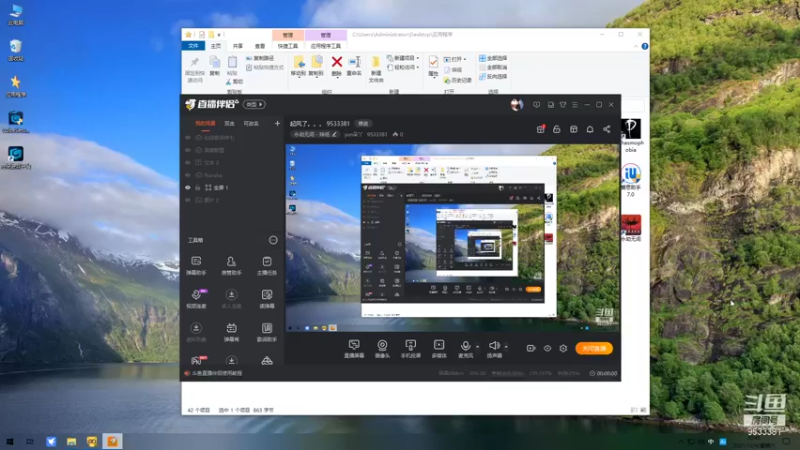800x450 pixels.
Task: Click 新建文件夹 new folder in Explorer
Action: point(376,69)
